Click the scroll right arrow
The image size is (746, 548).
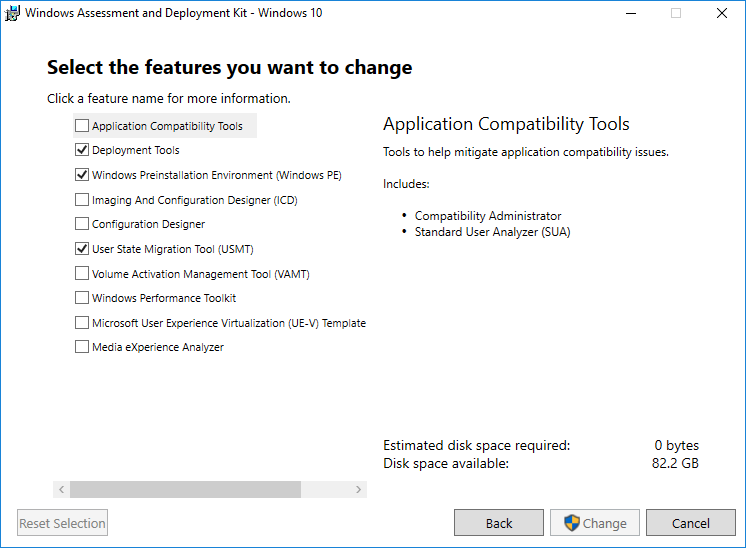(x=358, y=489)
